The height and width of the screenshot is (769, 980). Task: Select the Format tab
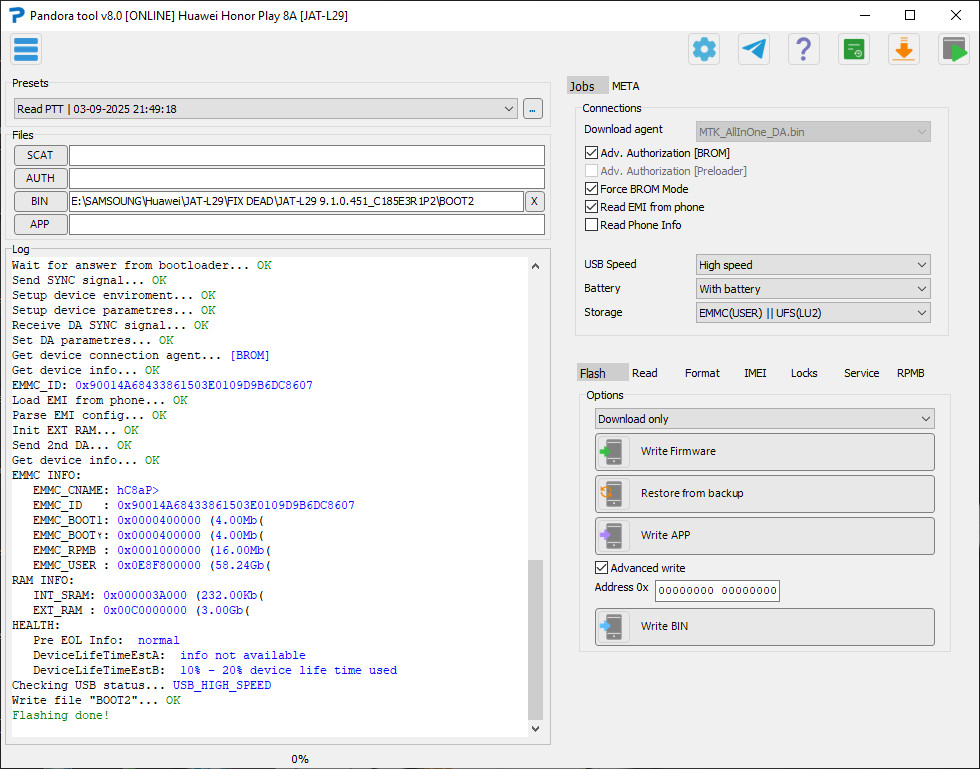[x=702, y=373]
